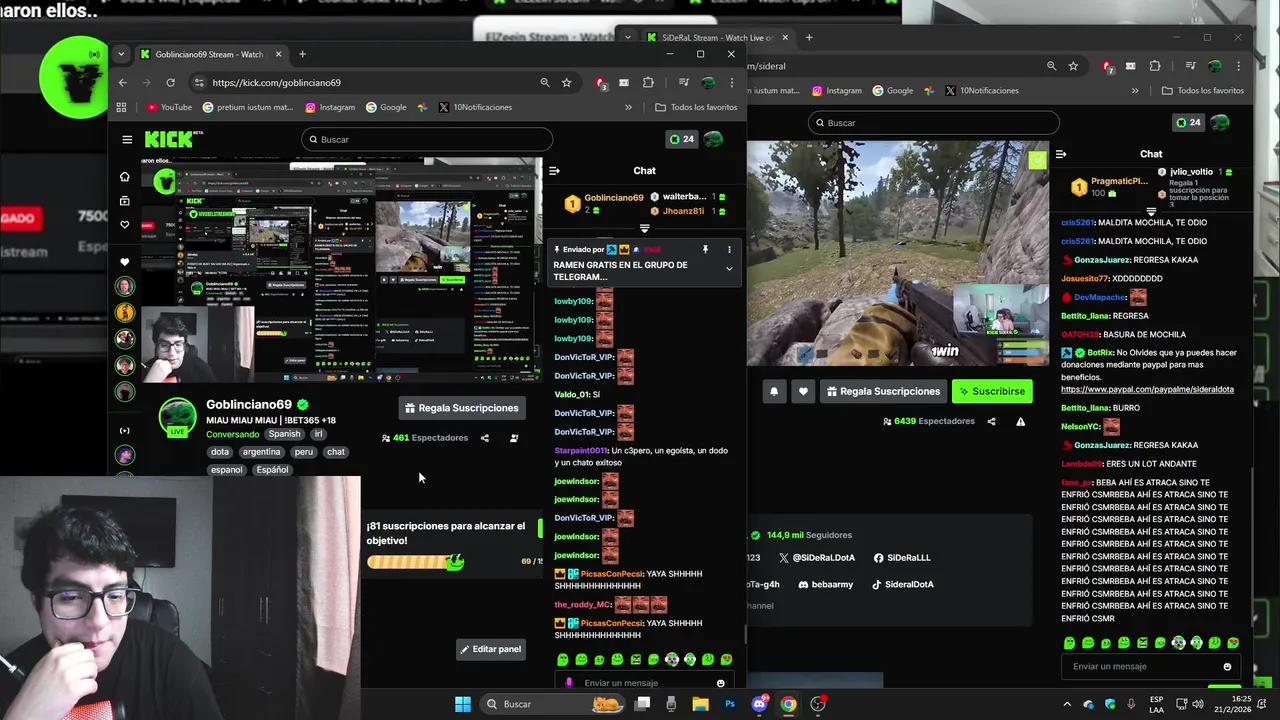Report SiDeRaL stream via warning icon
Viewport: 1280px width, 720px height.
tap(1021, 422)
